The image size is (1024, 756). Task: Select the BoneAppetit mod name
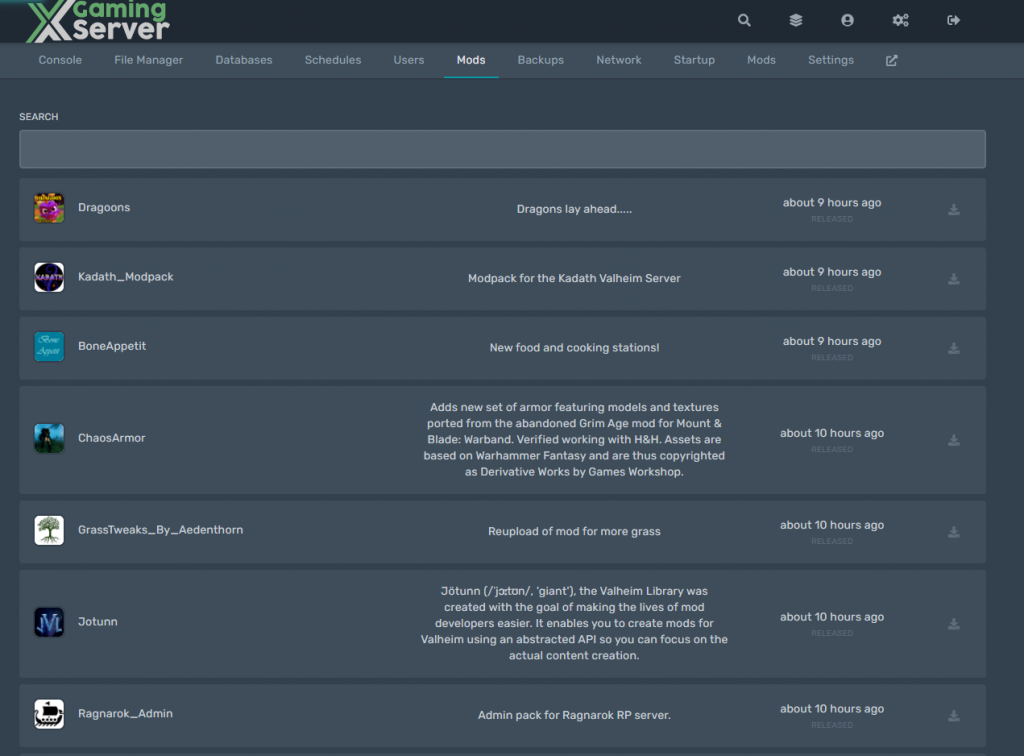[112, 346]
